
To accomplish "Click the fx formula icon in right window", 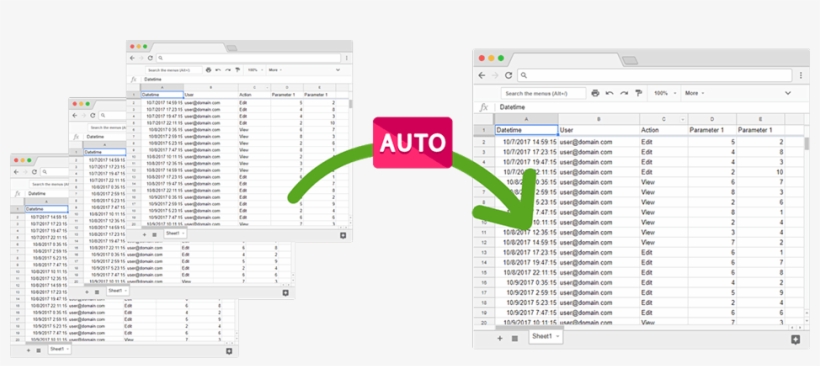I will [x=484, y=107].
